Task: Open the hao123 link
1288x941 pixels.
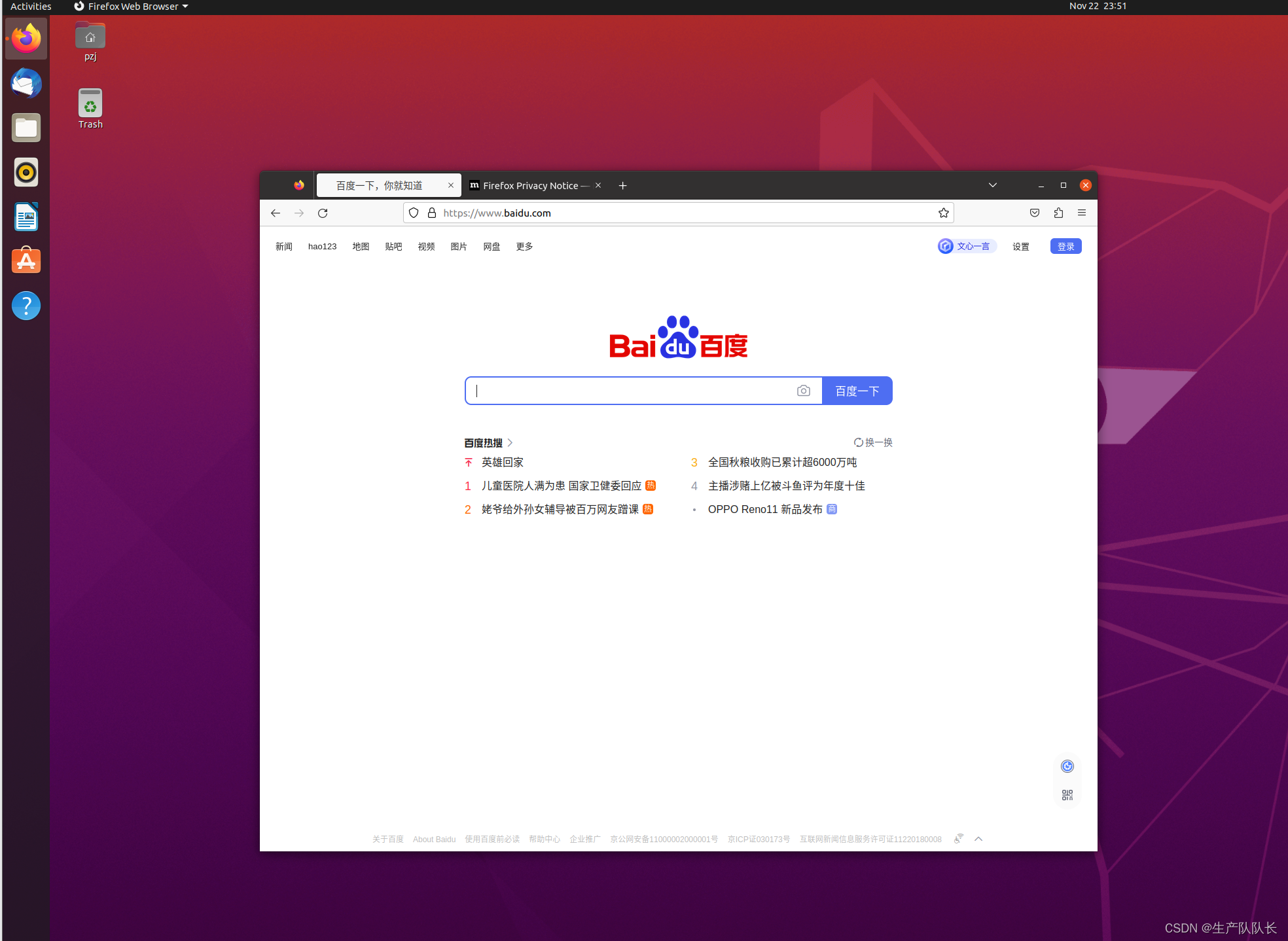Action: (322, 247)
